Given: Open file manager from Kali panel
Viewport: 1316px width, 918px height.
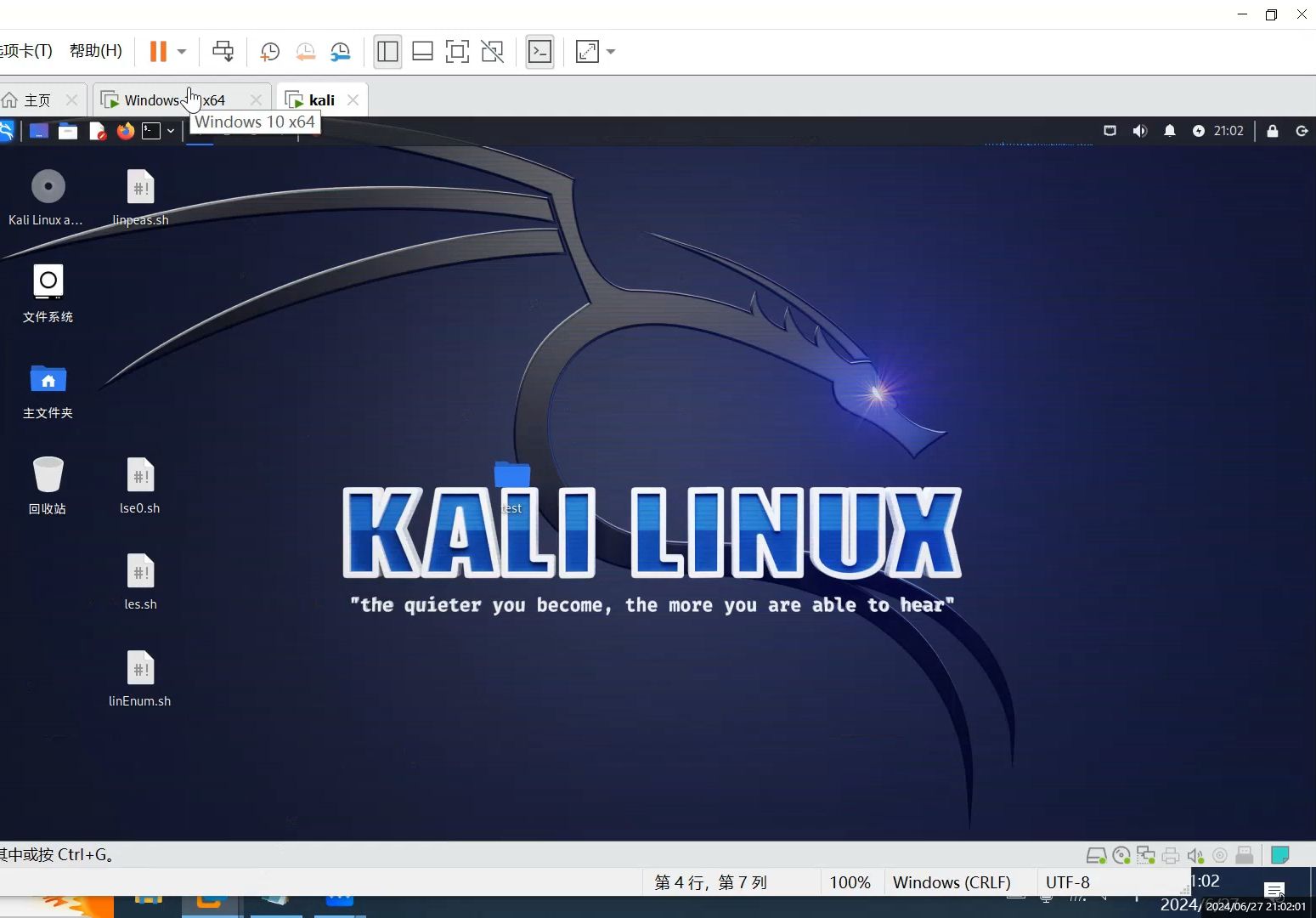Looking at the screenshot, I should tap(68, 131).
